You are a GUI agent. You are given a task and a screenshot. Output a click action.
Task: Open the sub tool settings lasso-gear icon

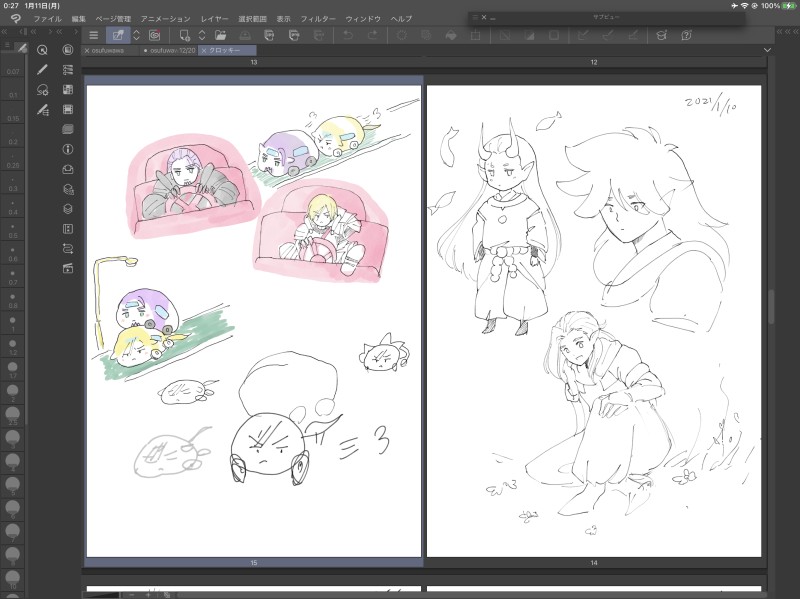42,90
